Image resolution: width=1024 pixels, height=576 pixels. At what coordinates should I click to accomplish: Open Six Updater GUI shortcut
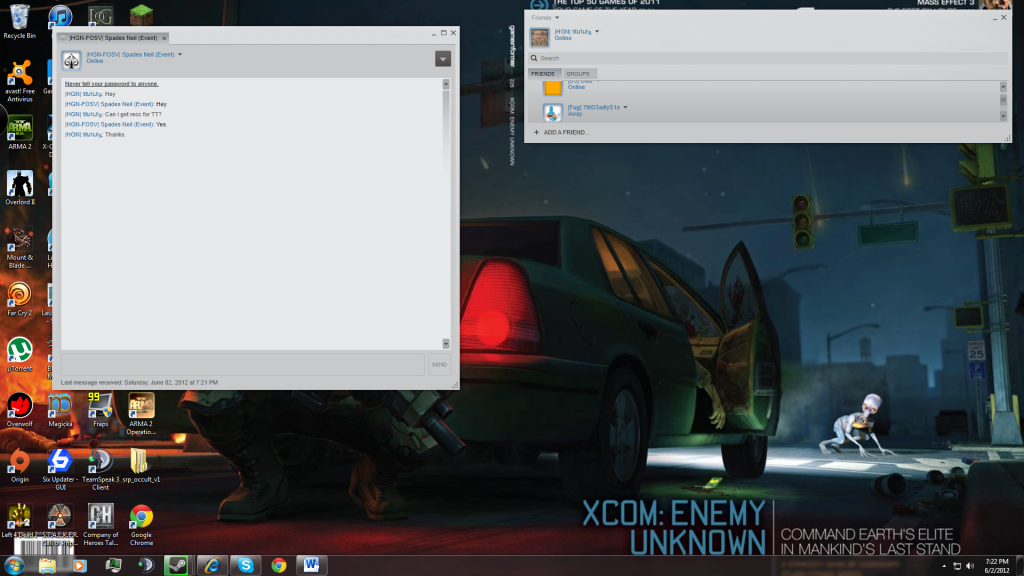pyautogui.click(x=60, y=470)
